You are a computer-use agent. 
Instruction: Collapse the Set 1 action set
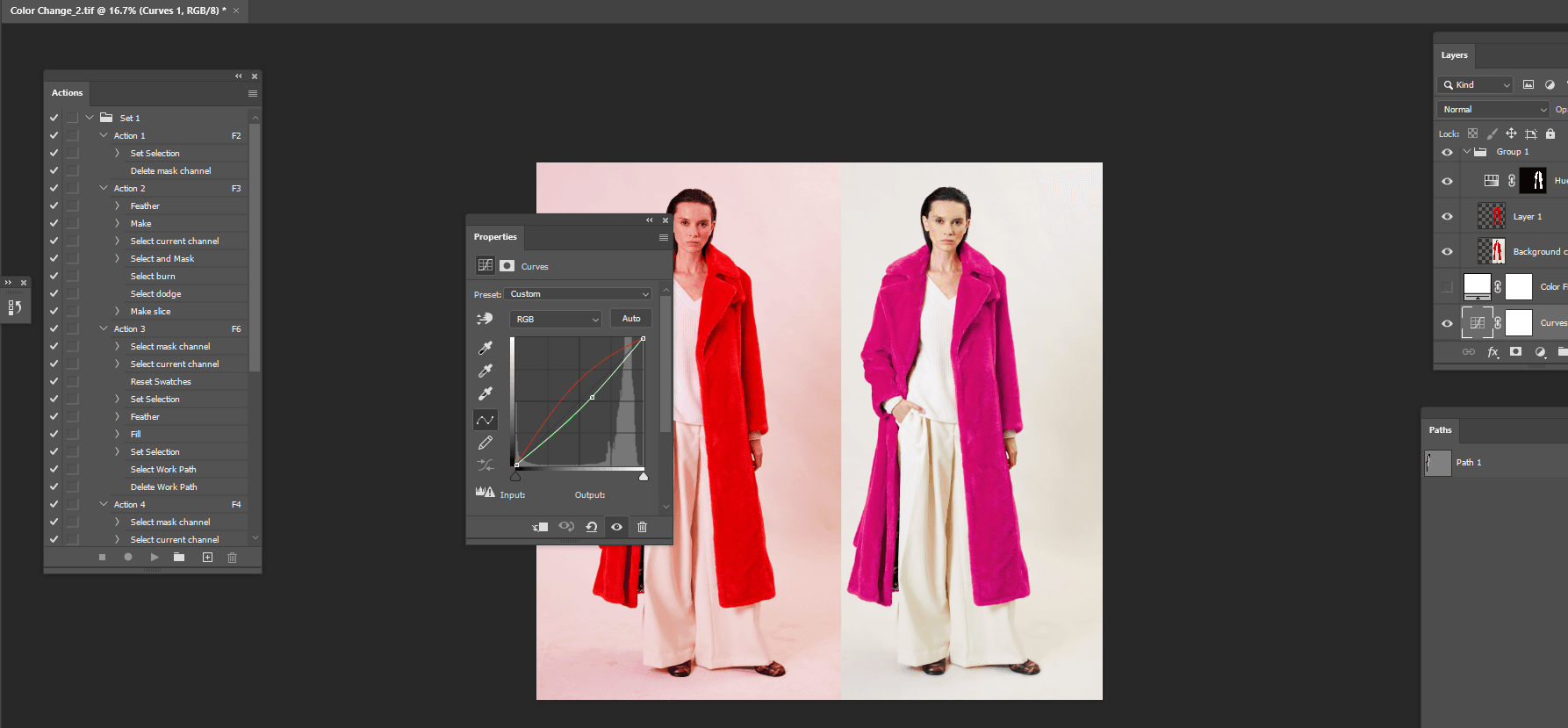[90, 118]
